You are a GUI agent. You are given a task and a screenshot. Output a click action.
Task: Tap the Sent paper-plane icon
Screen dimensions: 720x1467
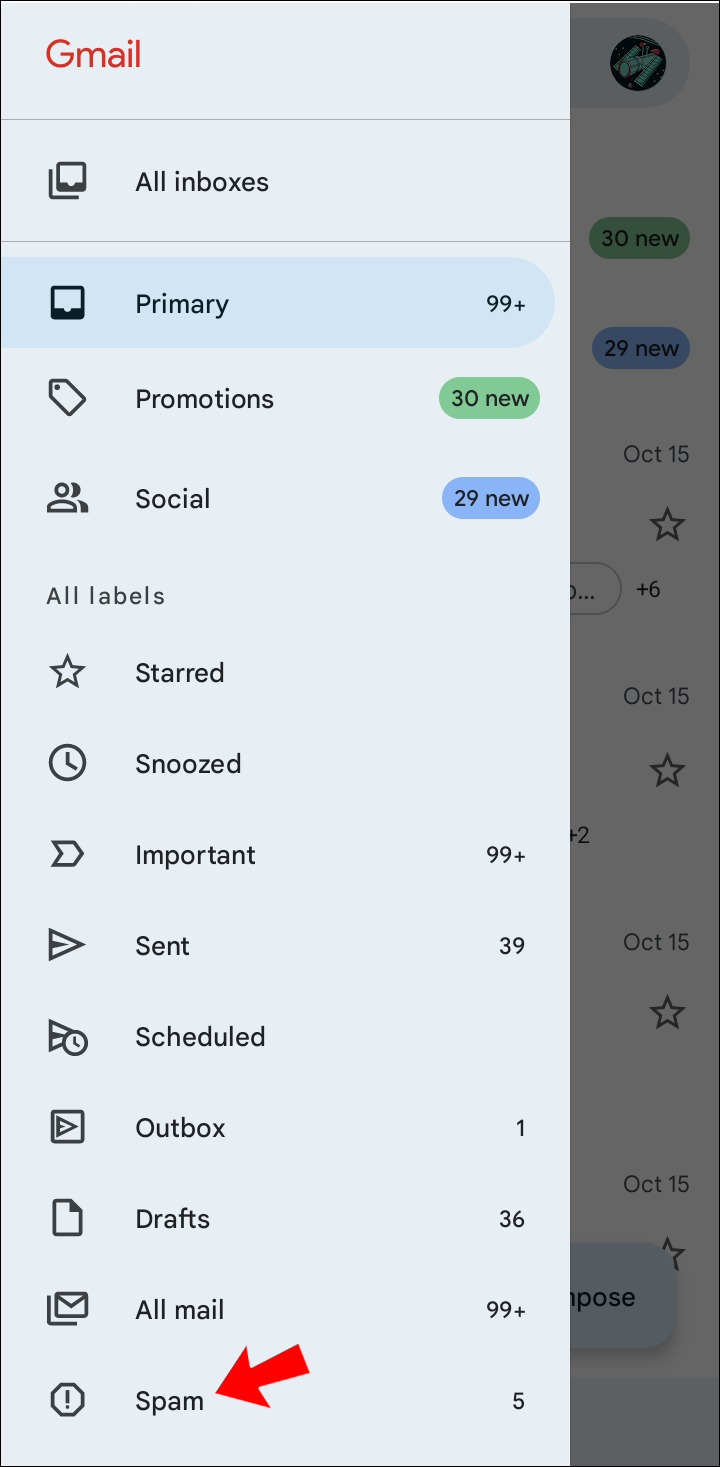pyautogui.click(x=68, y=945)
